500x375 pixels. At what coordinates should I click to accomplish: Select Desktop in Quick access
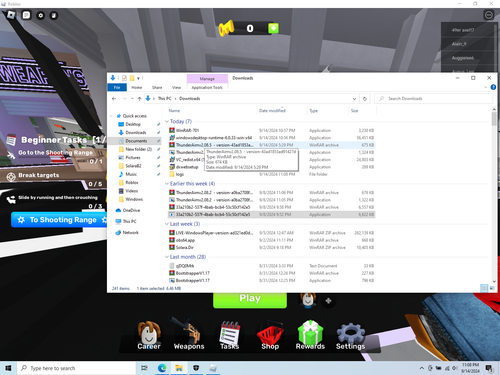133,124
